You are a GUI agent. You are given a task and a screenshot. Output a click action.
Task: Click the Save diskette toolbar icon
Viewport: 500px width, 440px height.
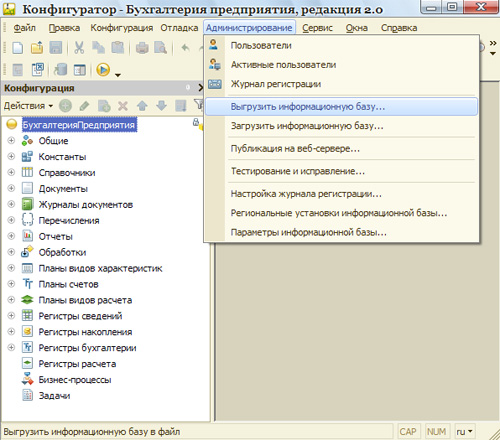(x=56, y=48)
